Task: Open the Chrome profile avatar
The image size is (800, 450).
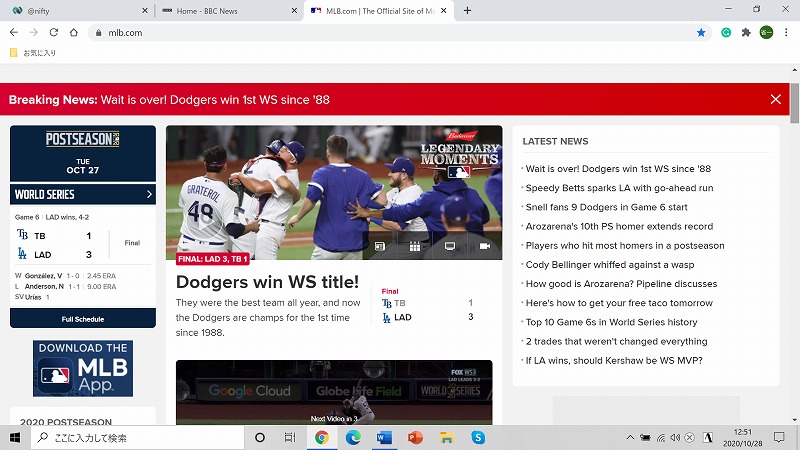Action: 766,32
